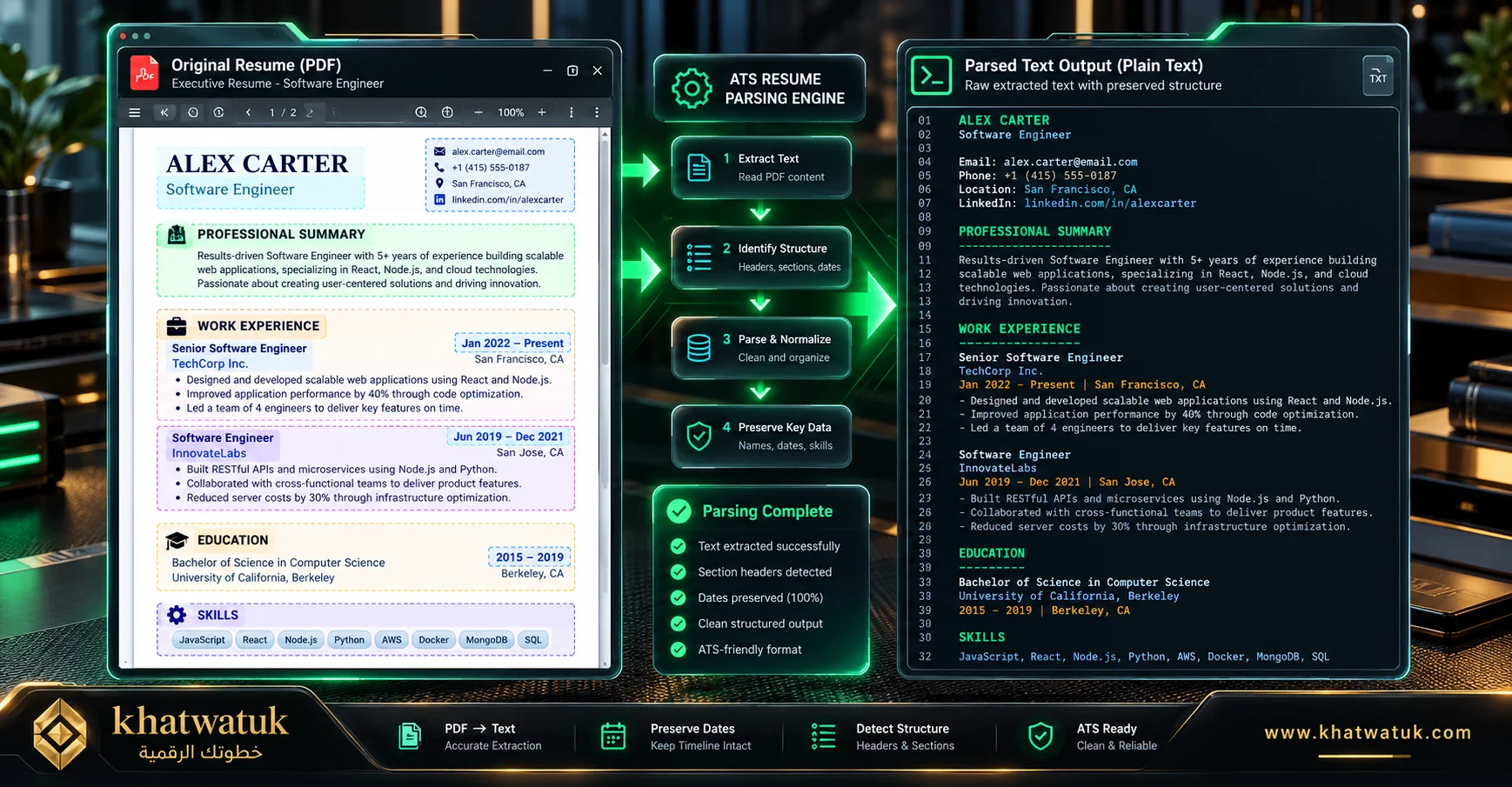This screenshot has height=787, width=1512.
Task: Click the Docker skill tag
Action: (x=433, y=640)
